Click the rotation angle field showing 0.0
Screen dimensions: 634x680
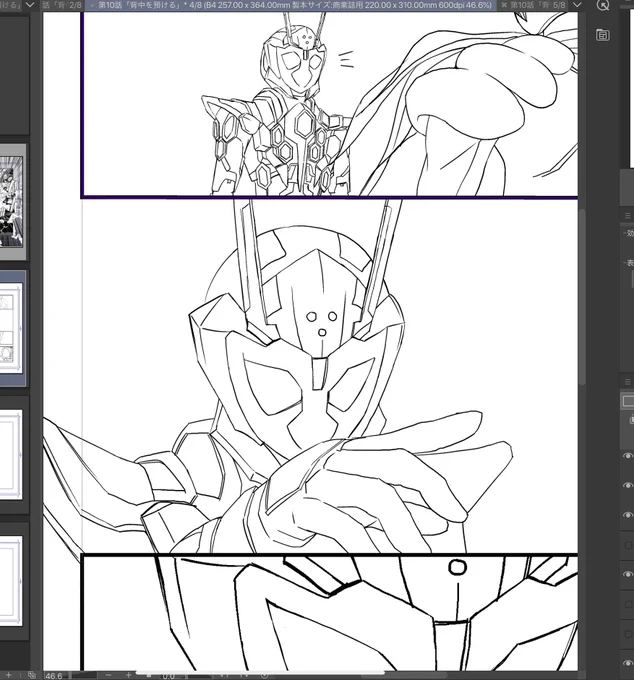coord(169,676)
